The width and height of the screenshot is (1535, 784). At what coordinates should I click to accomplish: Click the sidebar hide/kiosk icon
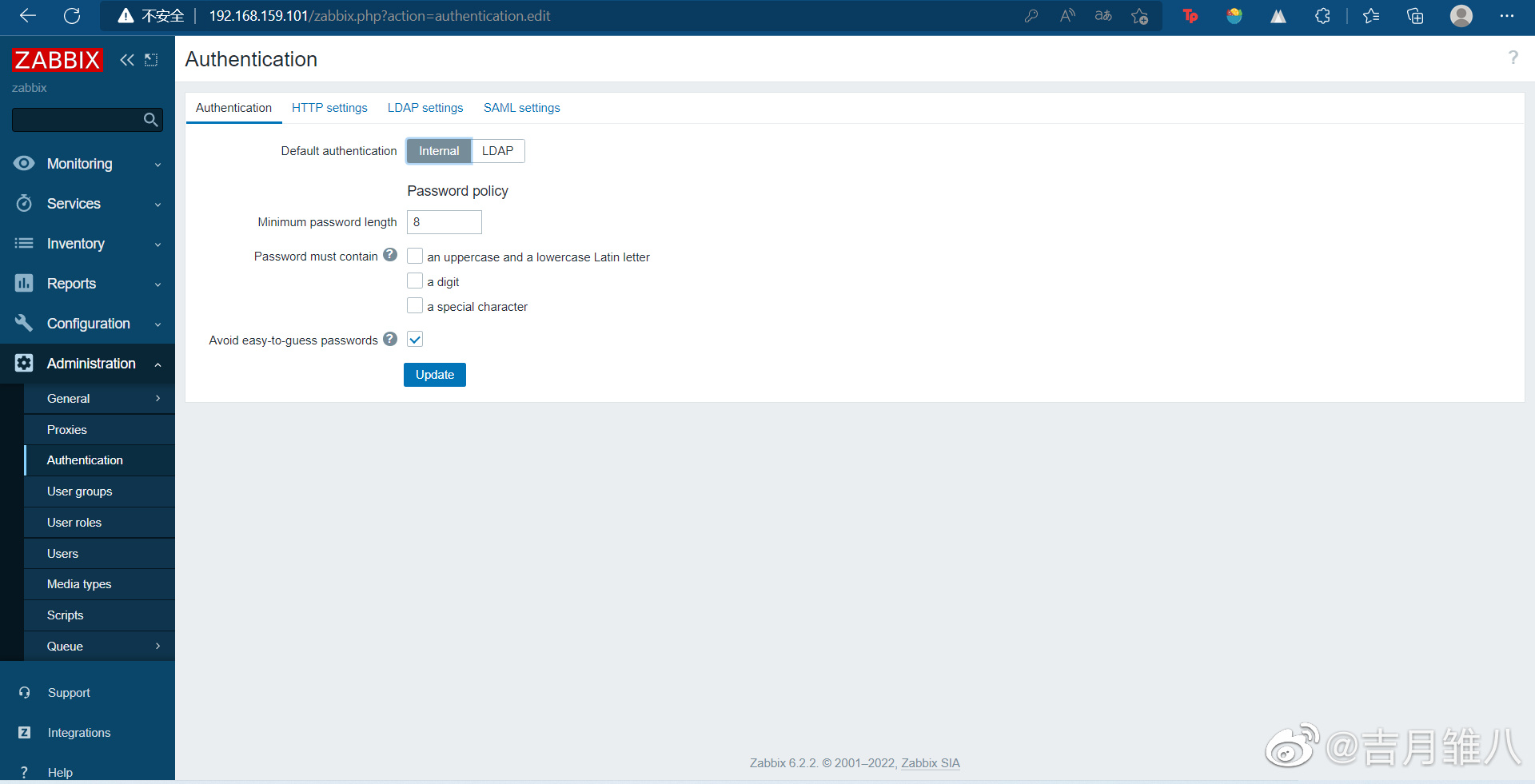click(x=151, y=60)
